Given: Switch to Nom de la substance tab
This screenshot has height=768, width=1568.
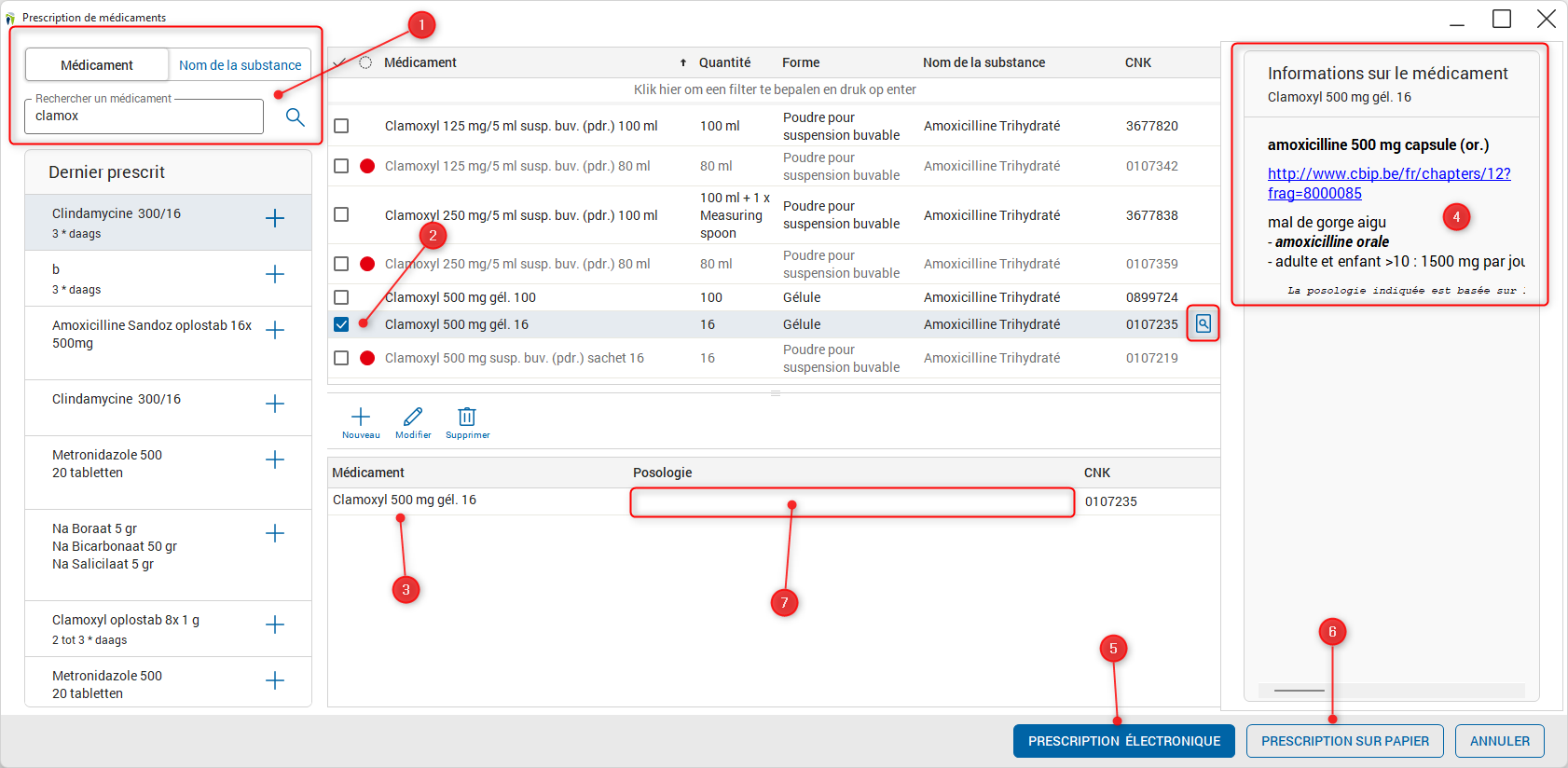Looking at the screenshot, I should point(241,65).
